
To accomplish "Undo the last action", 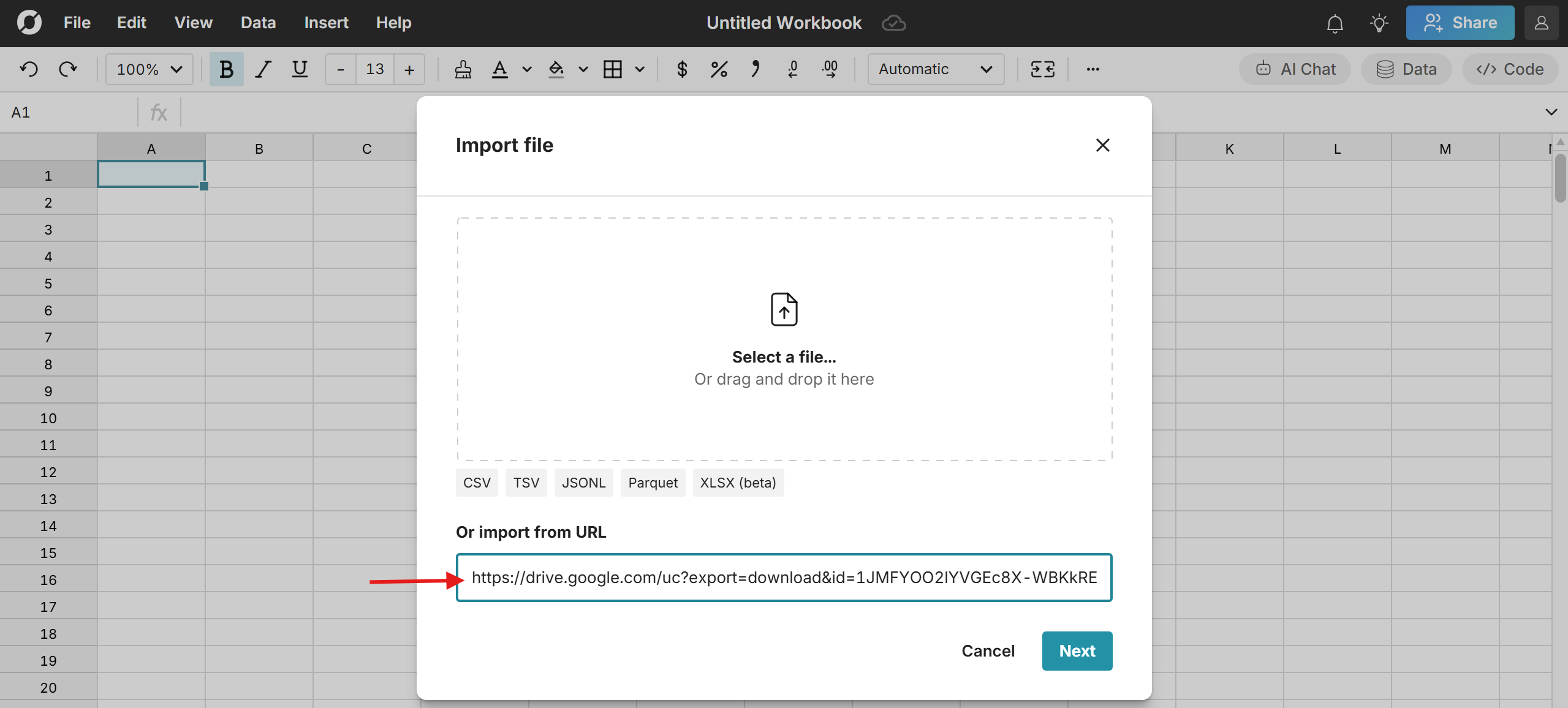I will tap(29, 69).
